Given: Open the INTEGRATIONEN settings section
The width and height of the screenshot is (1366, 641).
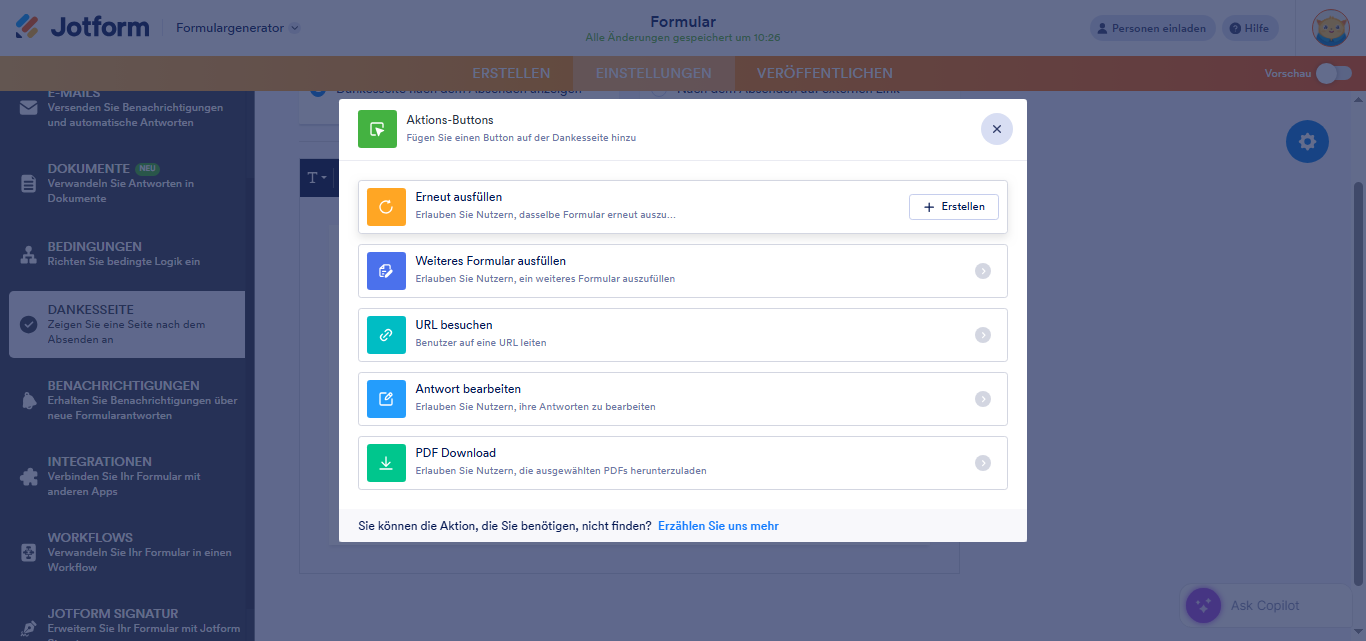Looking at the screenshot, I should click(127, 476).
